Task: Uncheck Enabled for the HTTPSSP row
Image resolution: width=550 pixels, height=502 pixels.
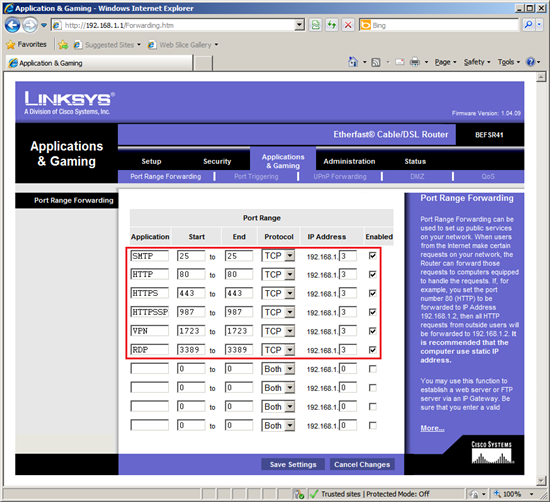Action: 373,312
